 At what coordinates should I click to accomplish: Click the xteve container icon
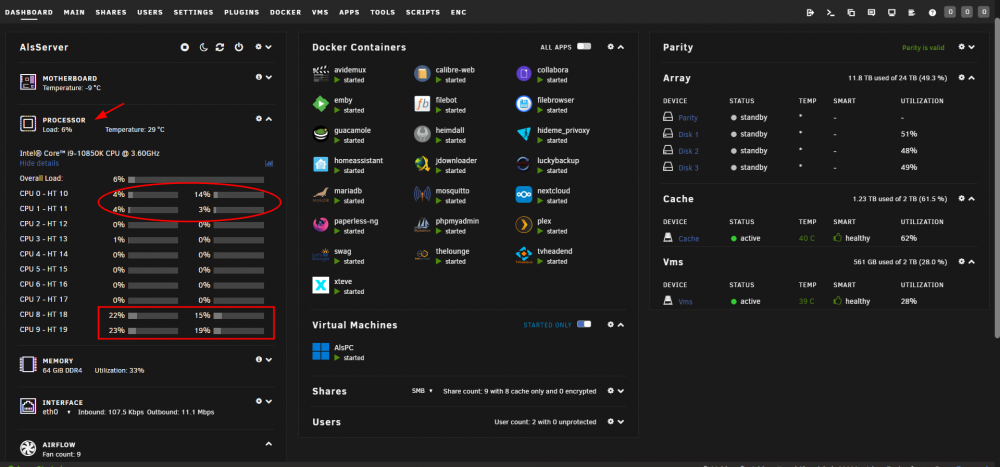(321, 285)
